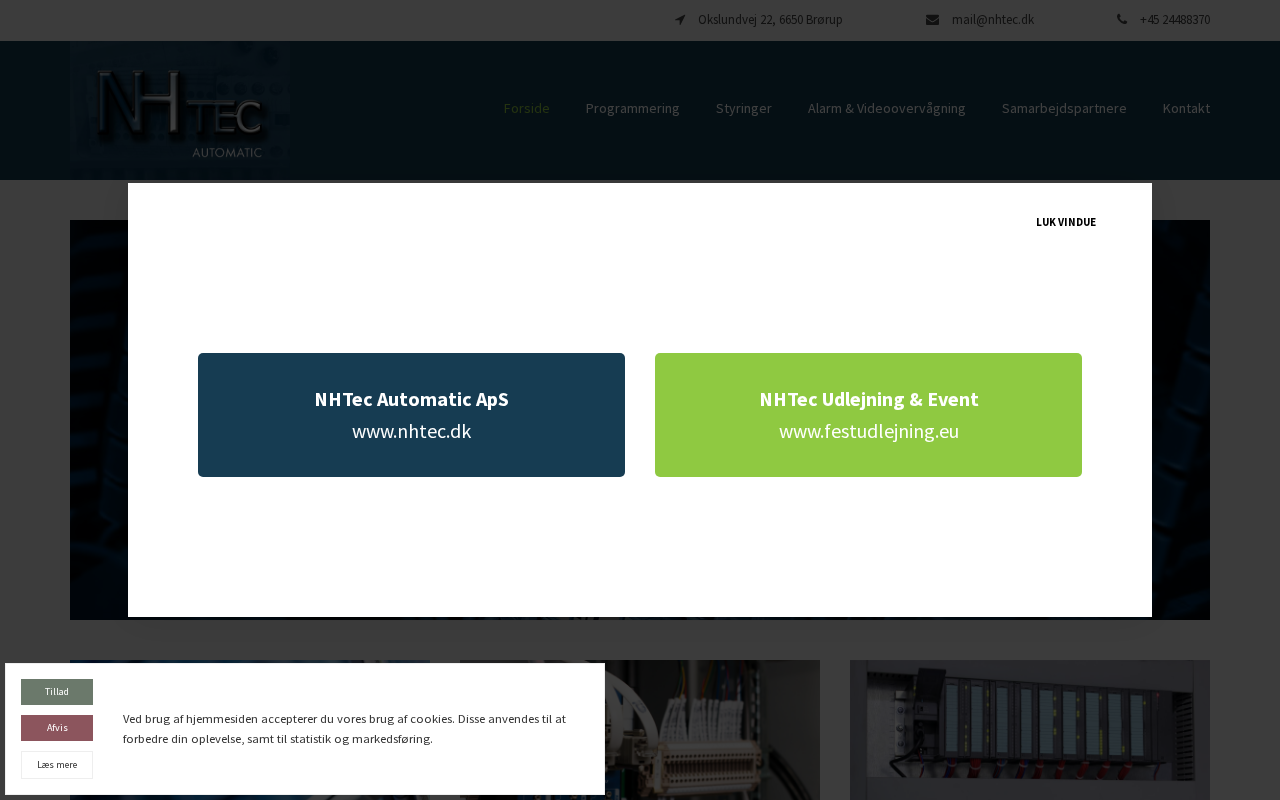
Task: Click the address Okslundvej 22, 6650 Brørup
Action: click(770, 20)
